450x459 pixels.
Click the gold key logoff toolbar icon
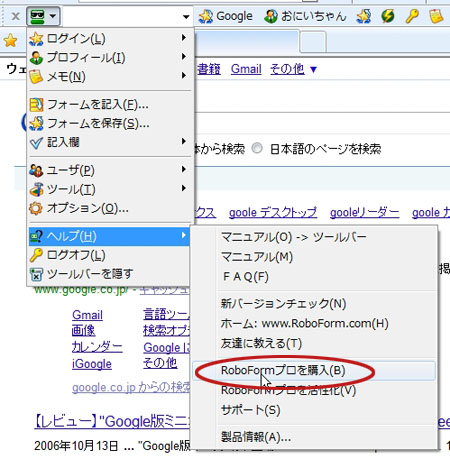[412, 16]
